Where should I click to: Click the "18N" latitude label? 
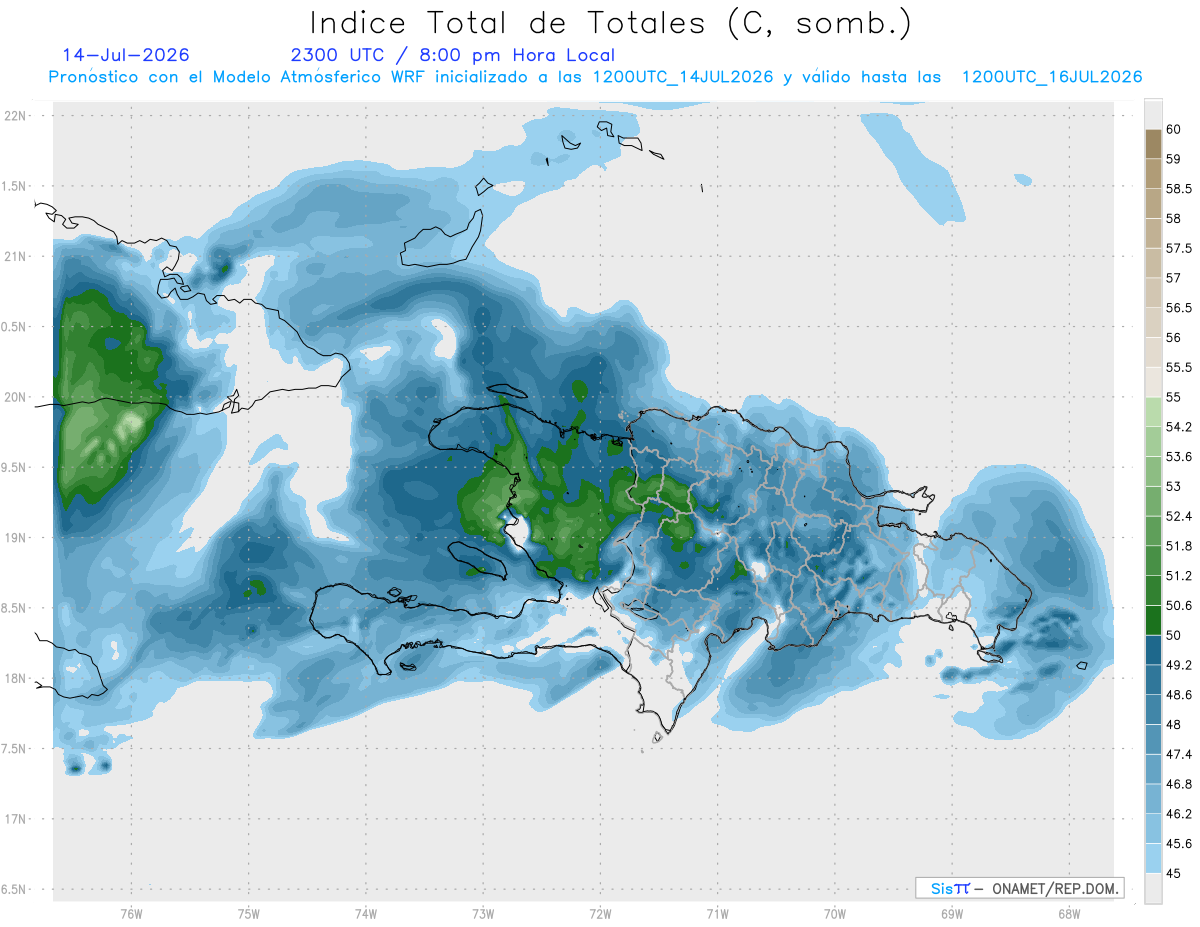(x=16, y=678)
